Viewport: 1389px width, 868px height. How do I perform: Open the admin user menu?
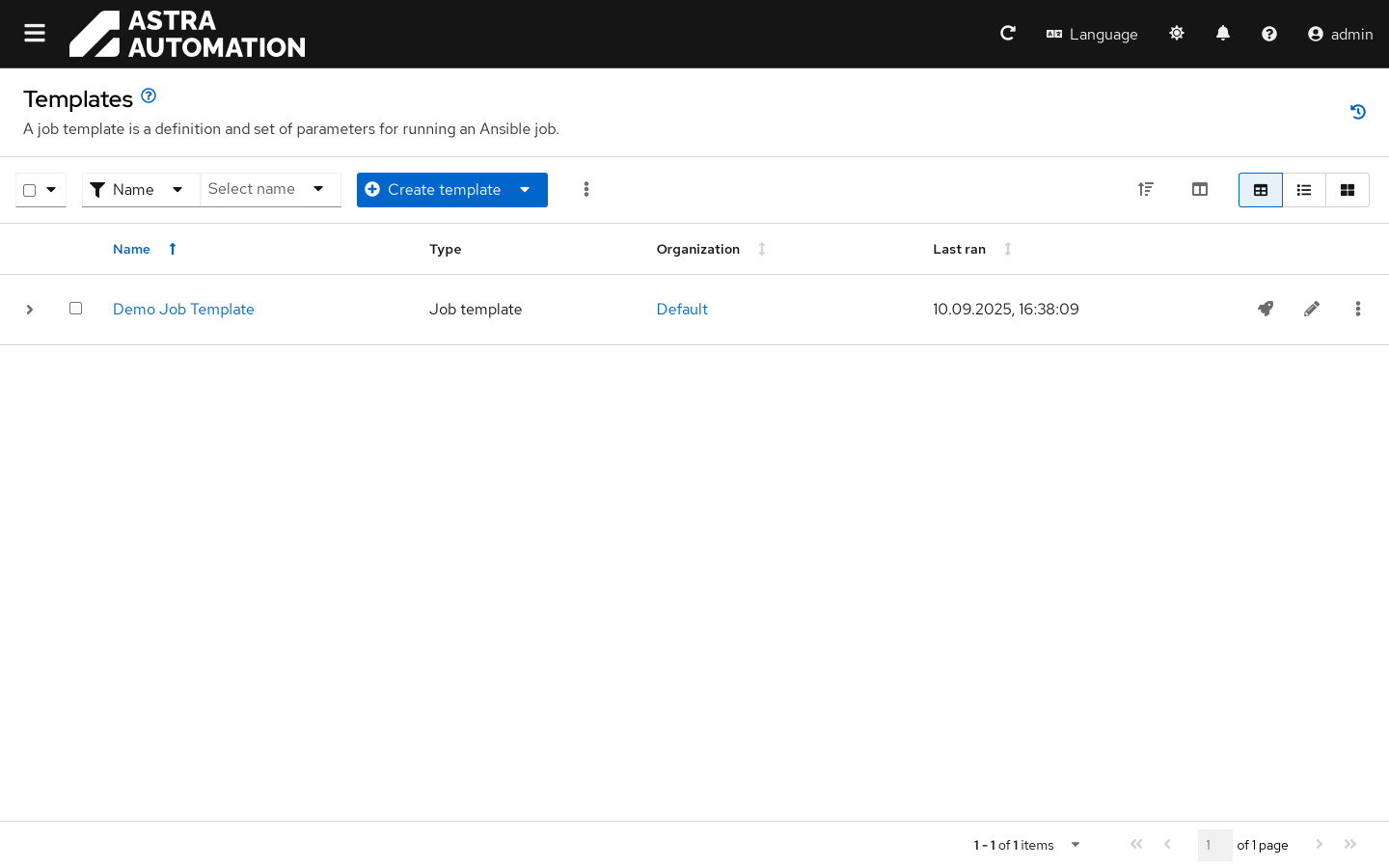(x=1340, y=34)
